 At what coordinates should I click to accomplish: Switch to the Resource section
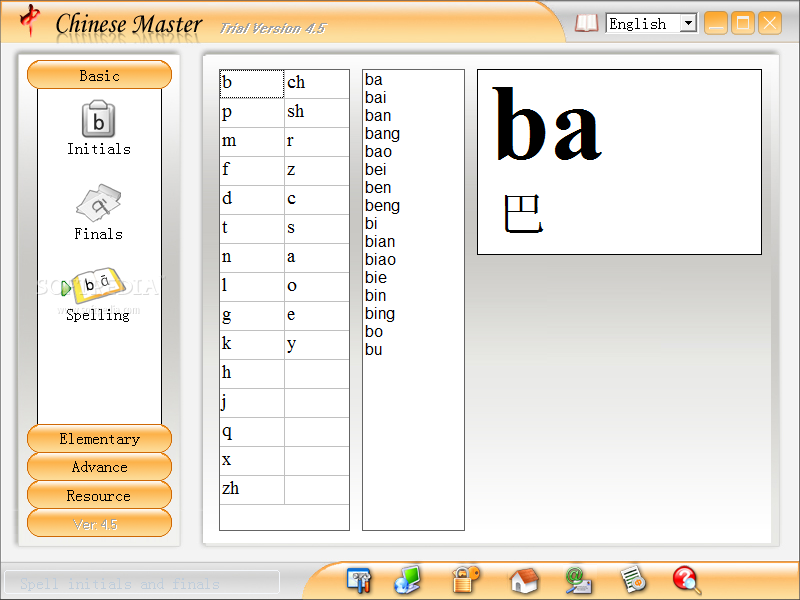tap(99, 495)
